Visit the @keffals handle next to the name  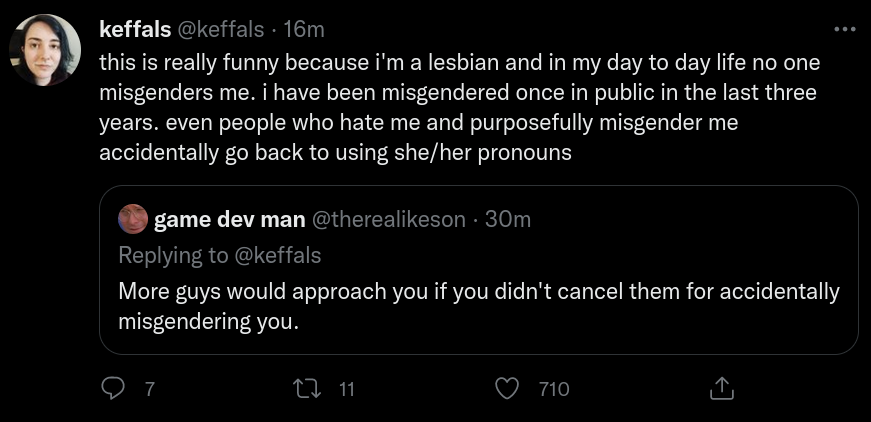click(x=220, y=29)
